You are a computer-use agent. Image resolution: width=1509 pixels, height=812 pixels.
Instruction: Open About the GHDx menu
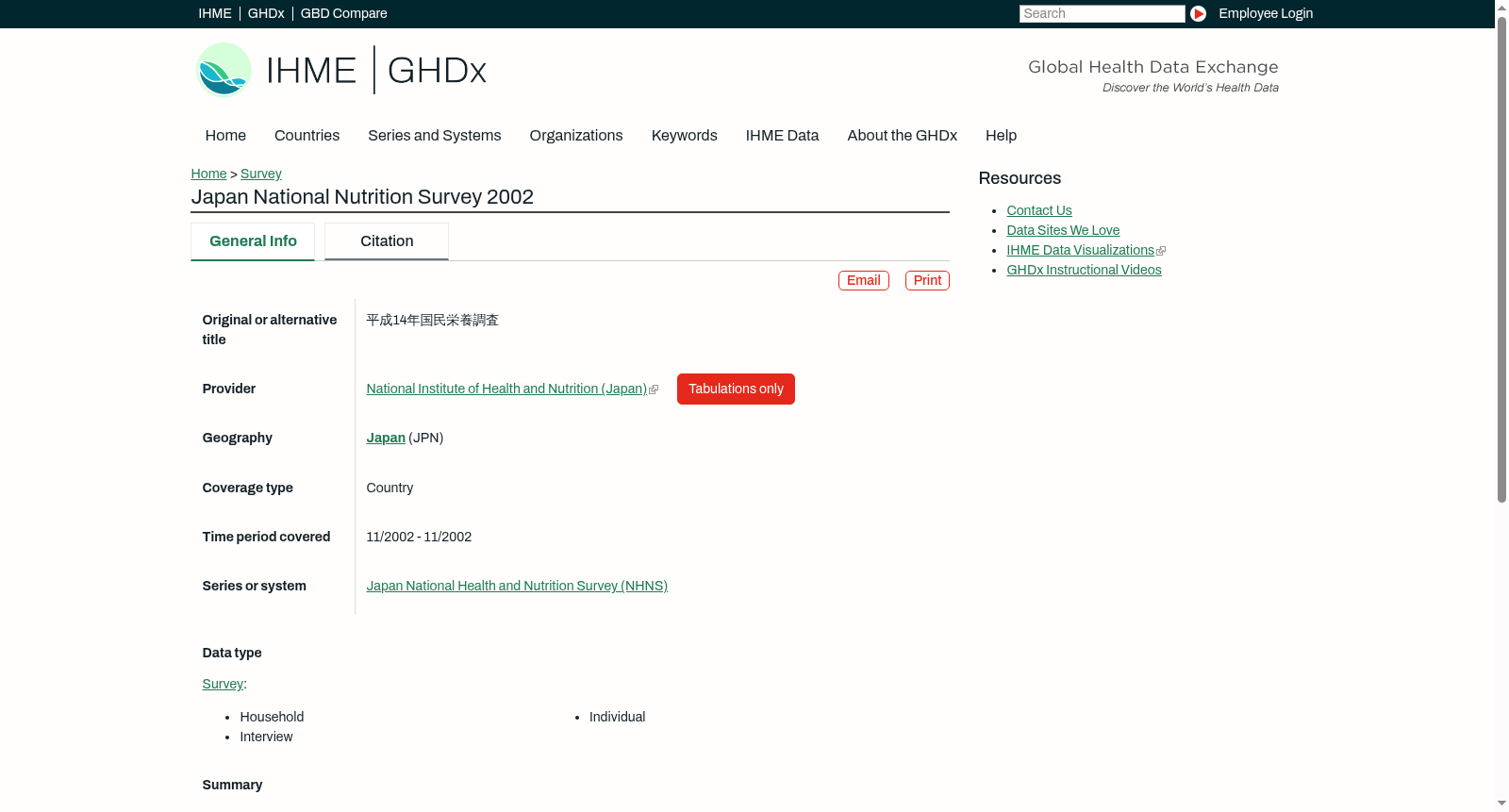click(902, 136)
